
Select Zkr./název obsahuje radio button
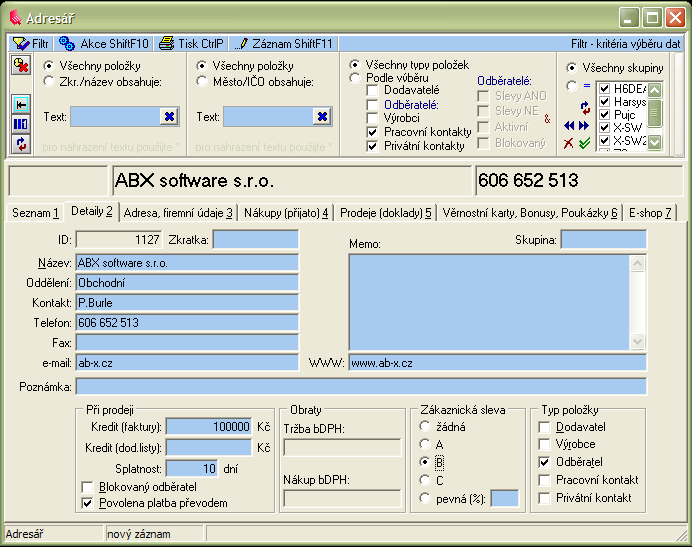[49, 82]
